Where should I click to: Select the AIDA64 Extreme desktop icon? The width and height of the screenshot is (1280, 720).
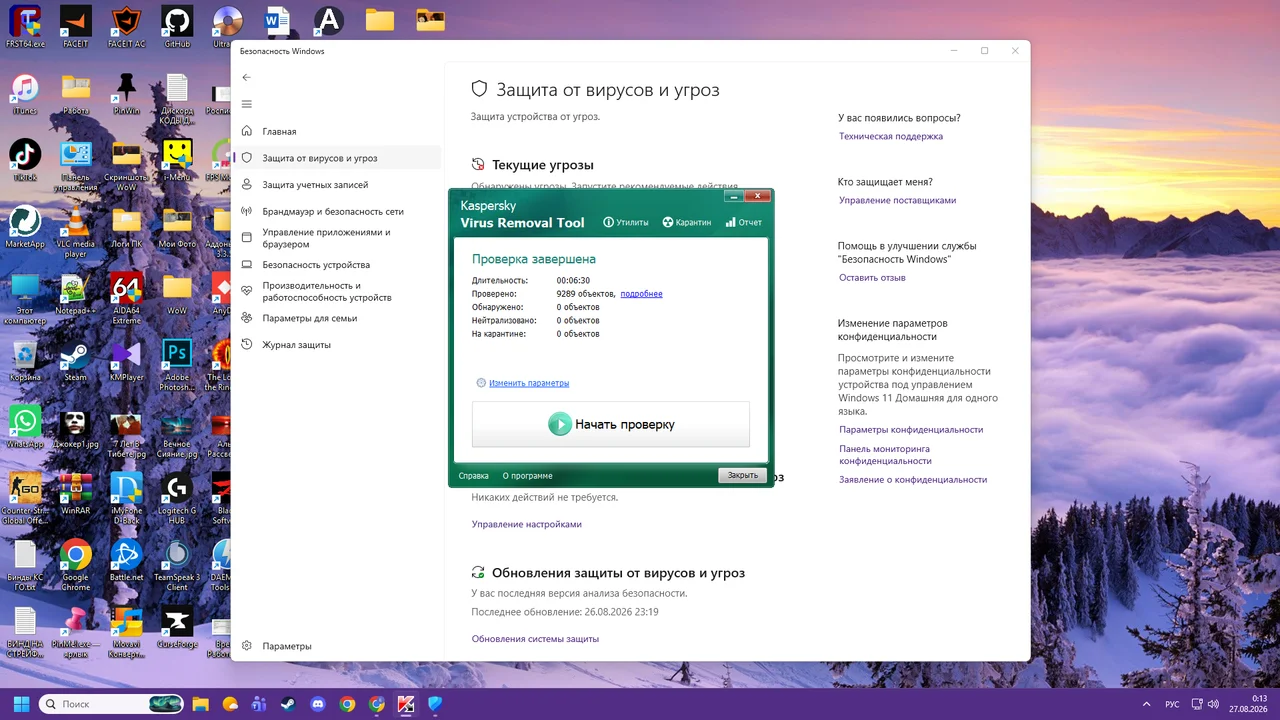coord(127,298)
